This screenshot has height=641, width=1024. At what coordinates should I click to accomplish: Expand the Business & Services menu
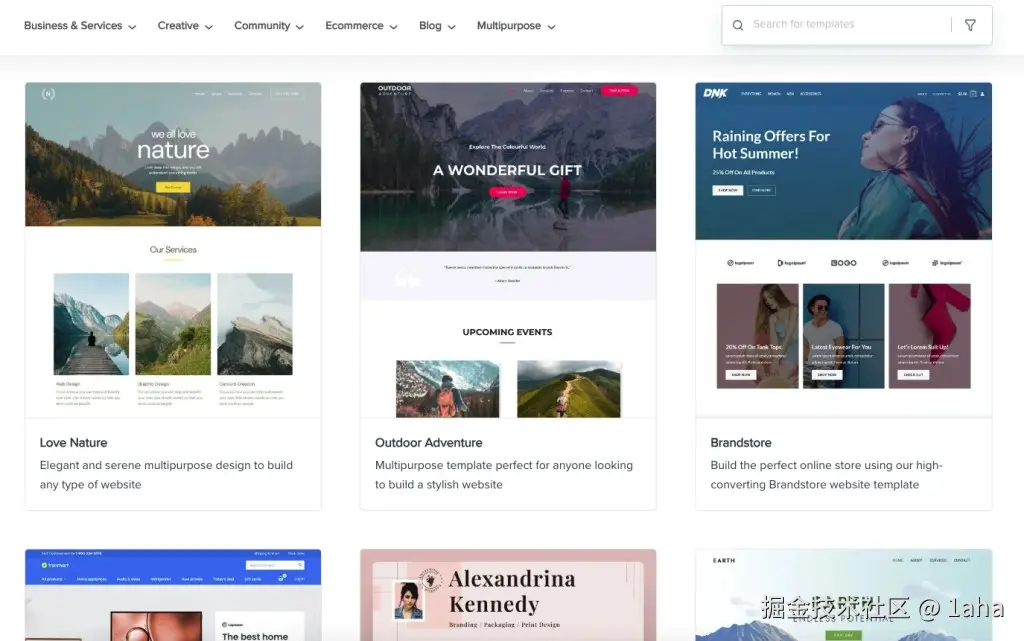coord(80,26)
